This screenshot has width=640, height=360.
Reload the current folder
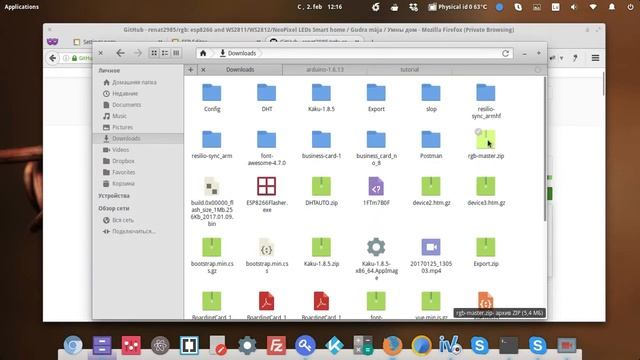[x=505, y=53]
